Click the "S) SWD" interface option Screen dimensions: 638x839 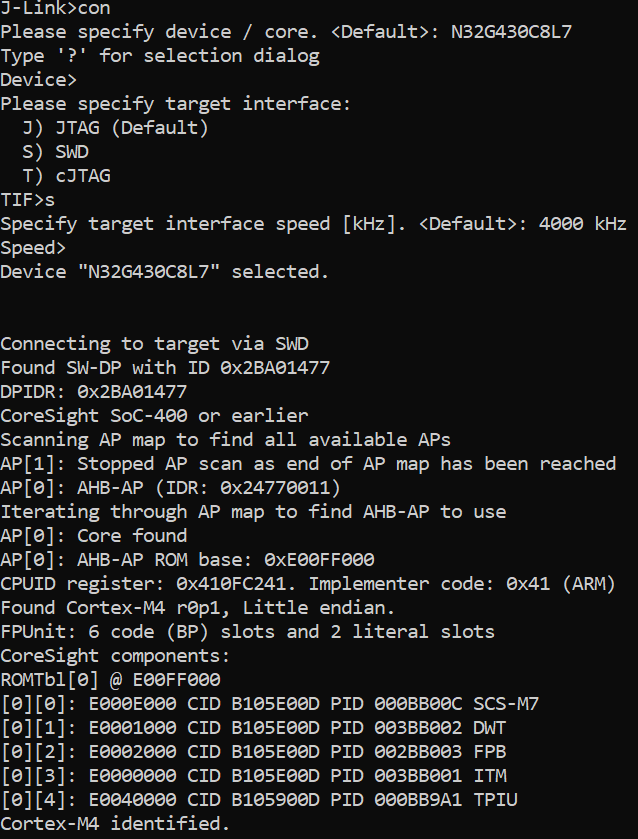pyautogui.click(x=55, y=152)
